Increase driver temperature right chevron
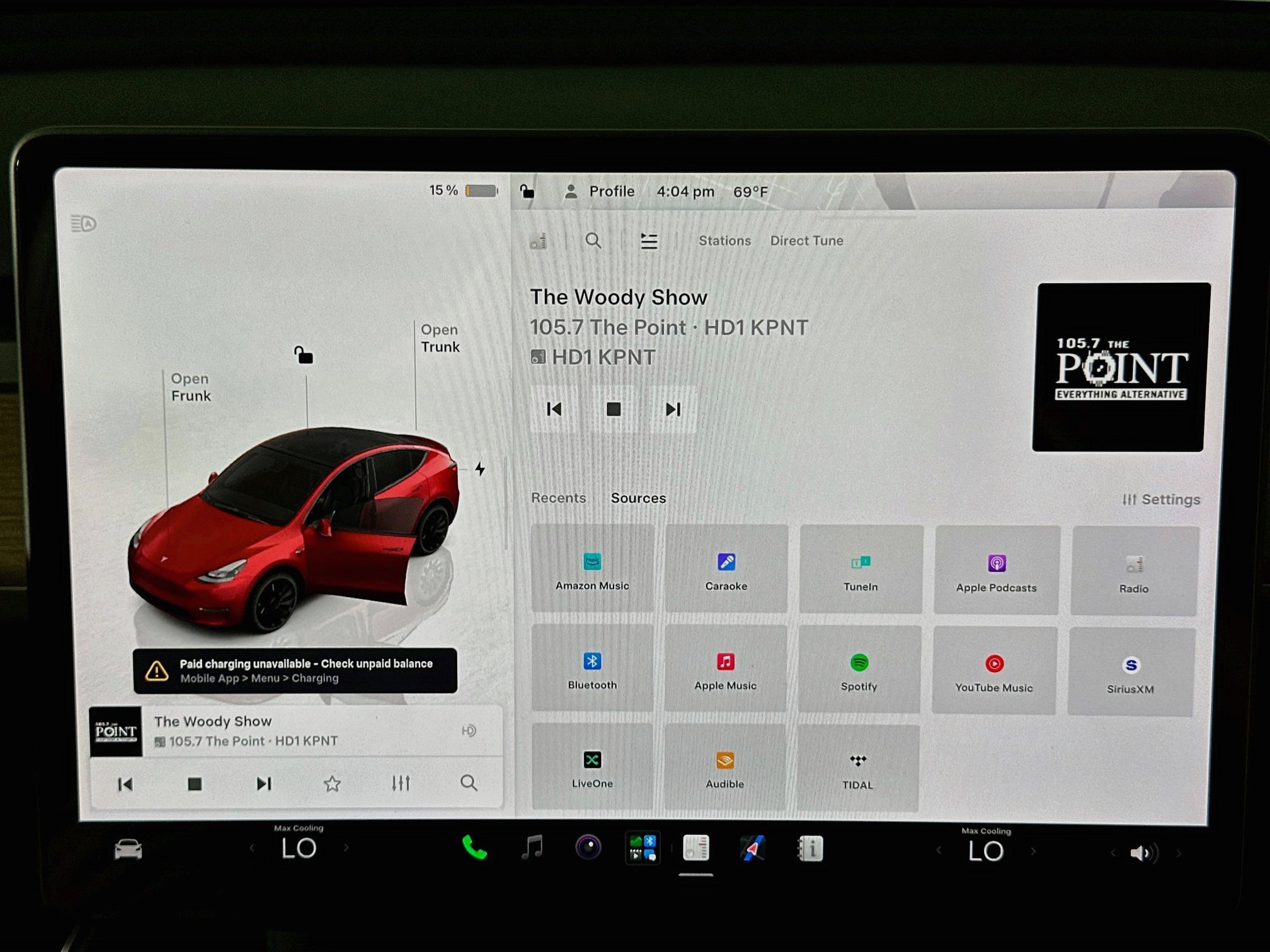The height and width of the screenshot is (952, 1270). 346,848
